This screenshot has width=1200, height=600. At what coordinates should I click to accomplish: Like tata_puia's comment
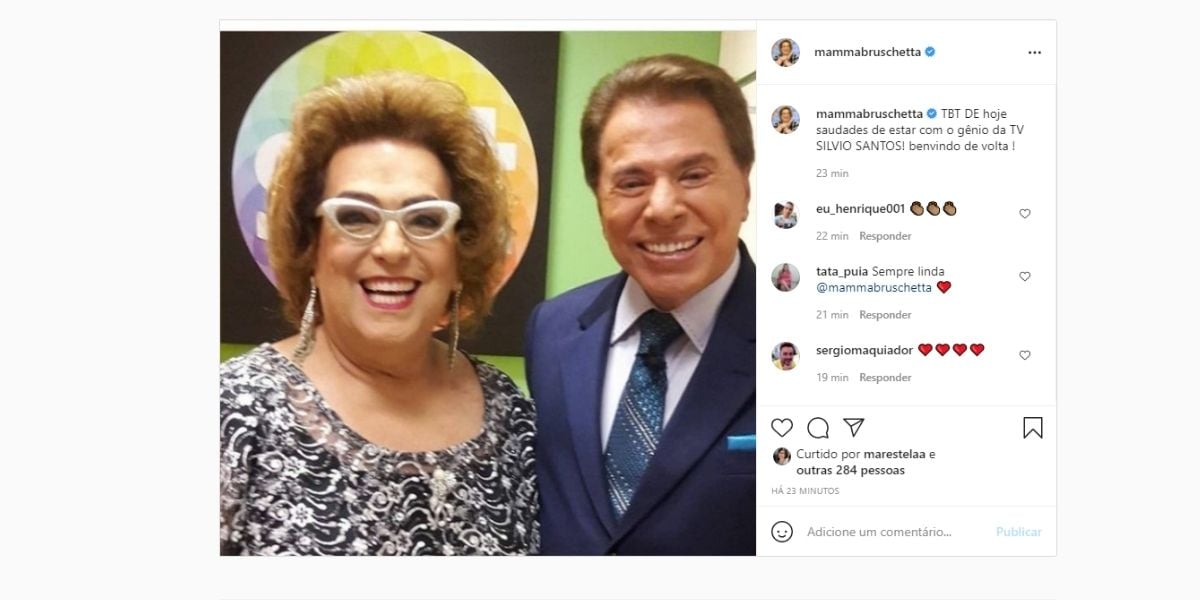pos(1025,277)
